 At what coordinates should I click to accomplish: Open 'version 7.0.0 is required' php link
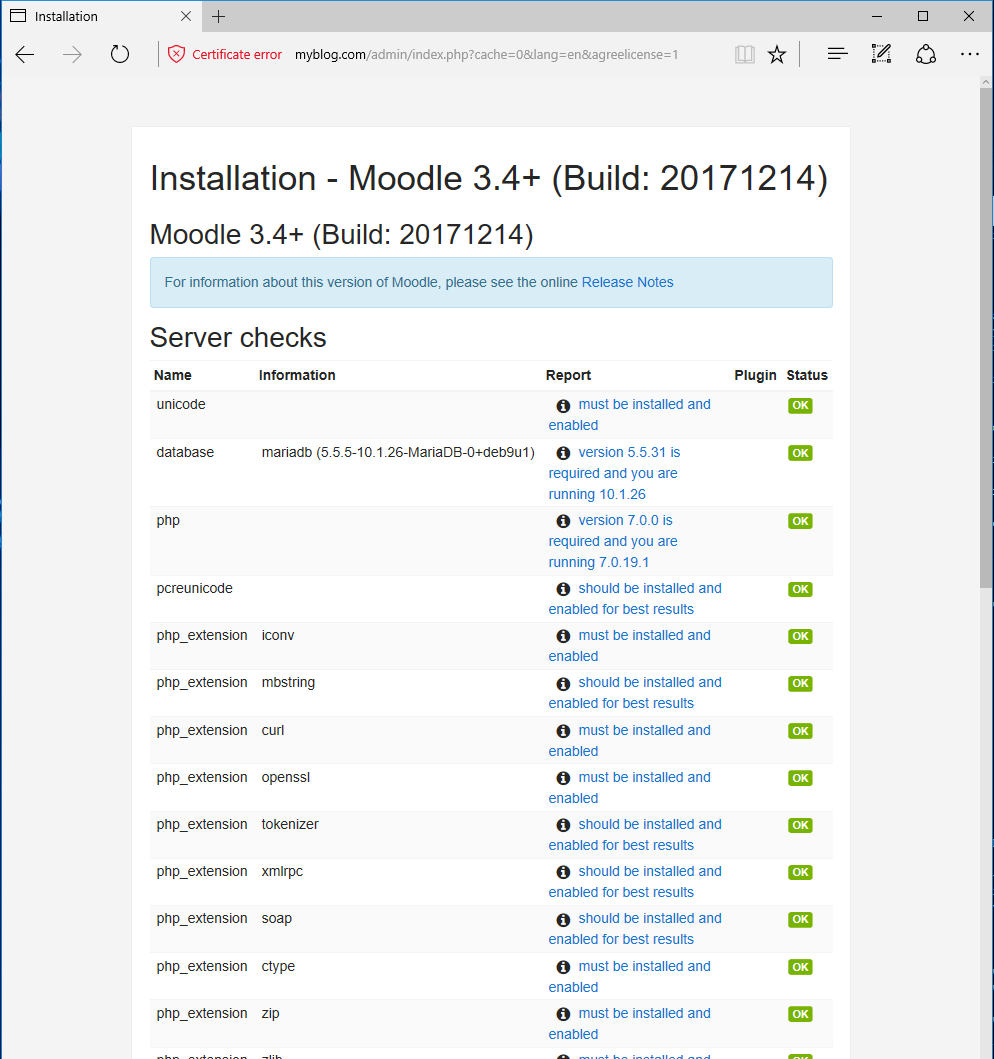[612, 541]
